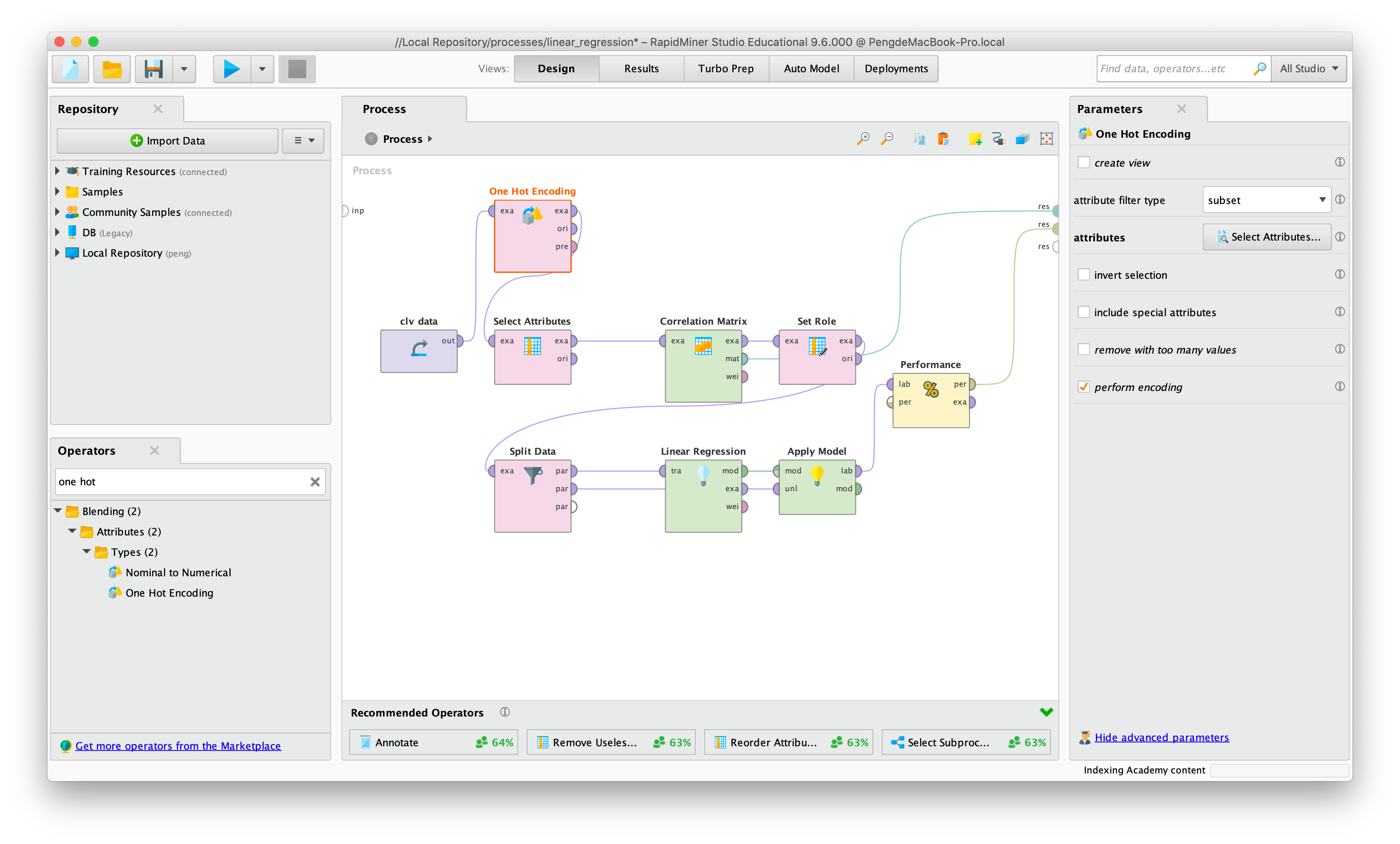Image resolution: width=1400 pixels, height=844 pixels.
Task: Collapse Recommended Operators with green chevron
Action: [1046, 712]
